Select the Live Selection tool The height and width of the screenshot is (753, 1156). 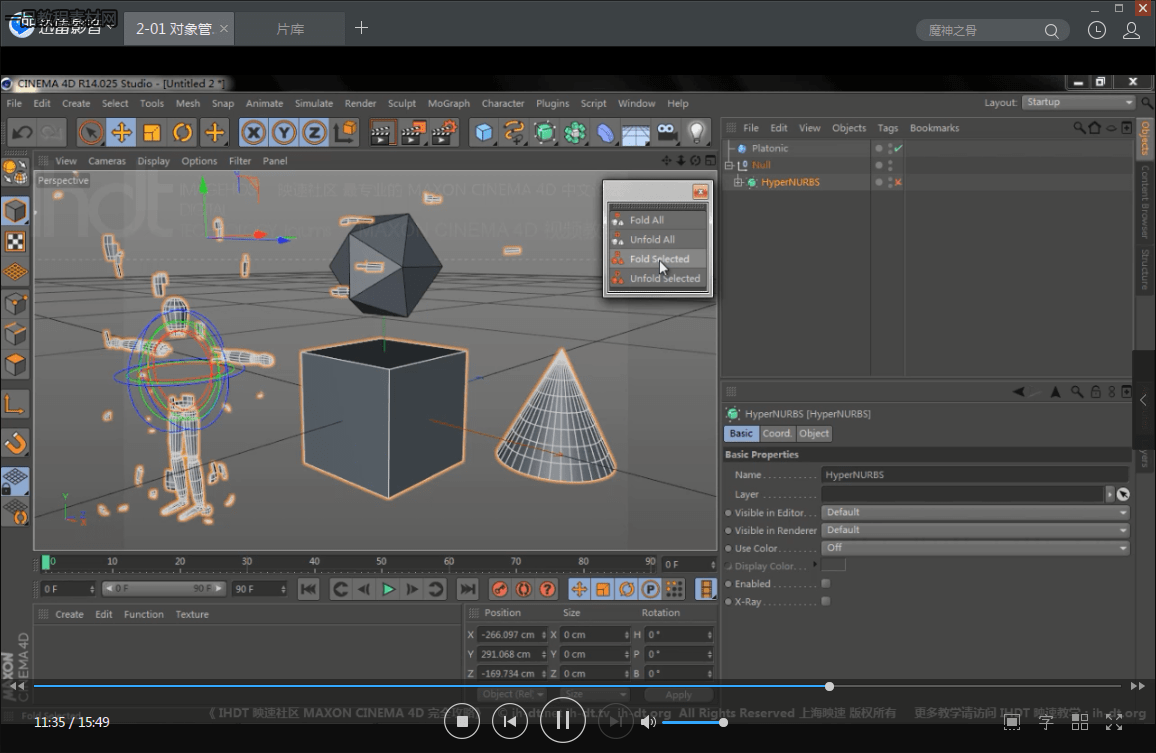91,133
